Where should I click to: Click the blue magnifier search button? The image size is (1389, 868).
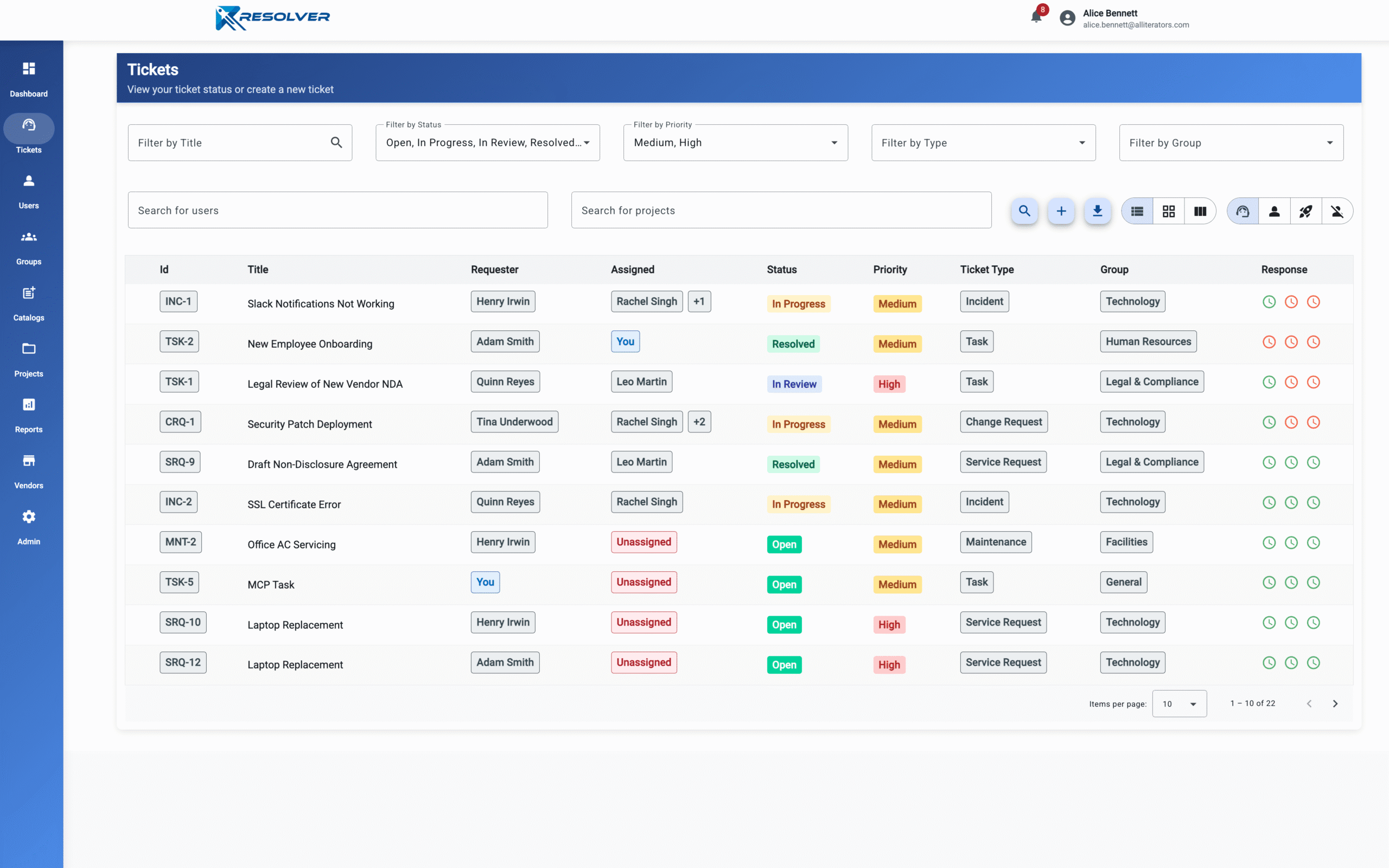(x=1024, y=211)
